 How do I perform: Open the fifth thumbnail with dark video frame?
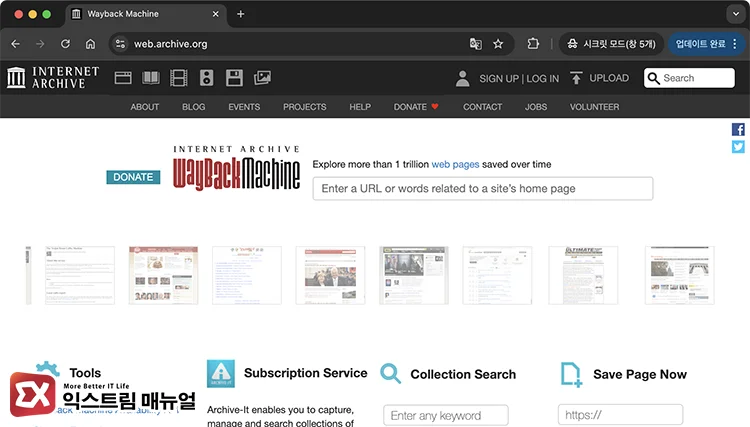[x=414, y=275]
